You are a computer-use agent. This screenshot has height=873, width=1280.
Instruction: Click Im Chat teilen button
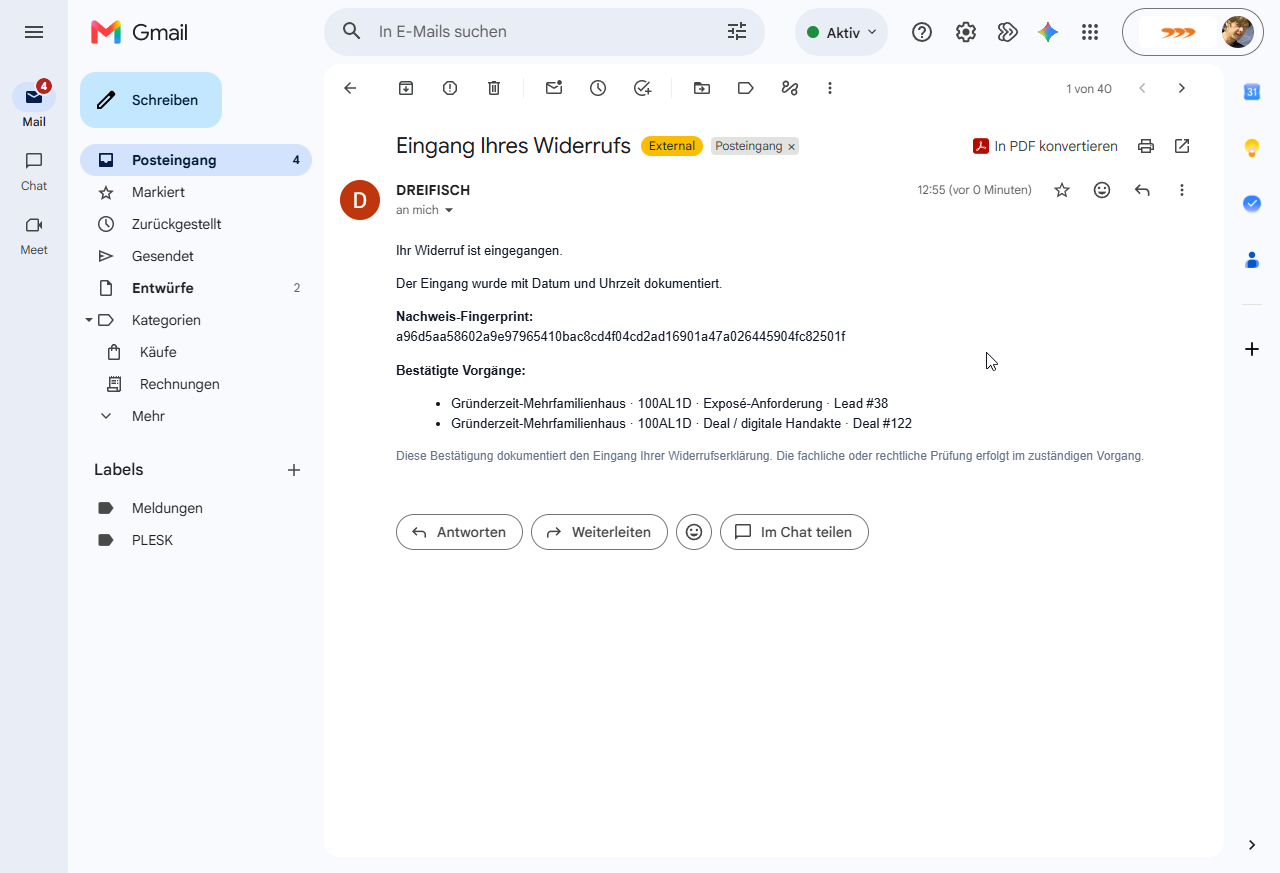tap(794, 532)
